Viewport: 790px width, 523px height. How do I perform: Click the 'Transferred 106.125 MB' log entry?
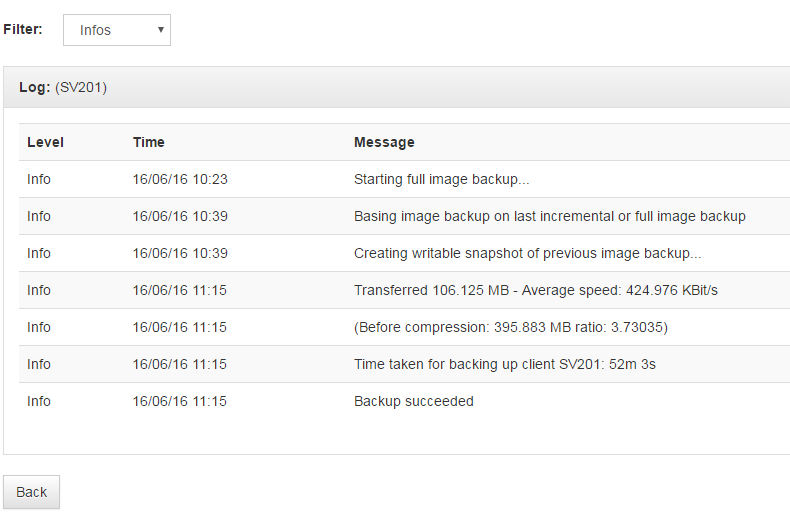click(x=536, y=290)
